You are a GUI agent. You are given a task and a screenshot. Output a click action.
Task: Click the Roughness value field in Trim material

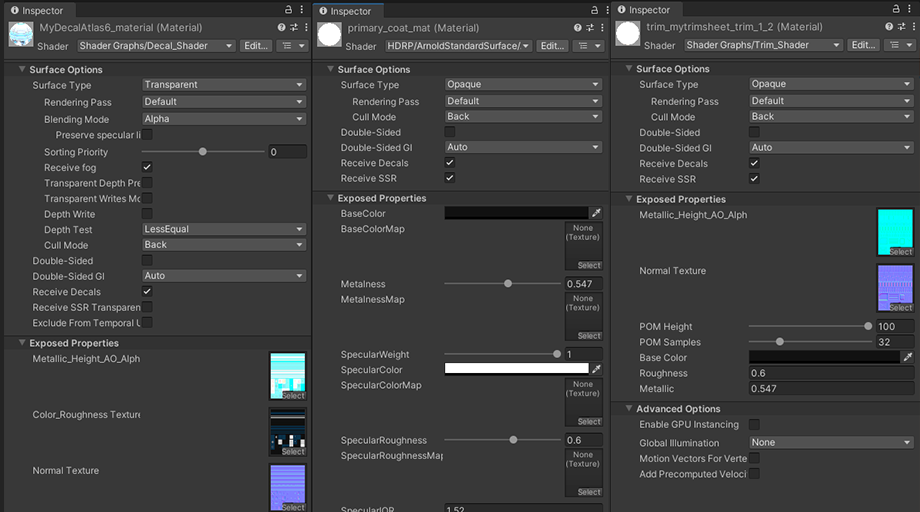831,373
